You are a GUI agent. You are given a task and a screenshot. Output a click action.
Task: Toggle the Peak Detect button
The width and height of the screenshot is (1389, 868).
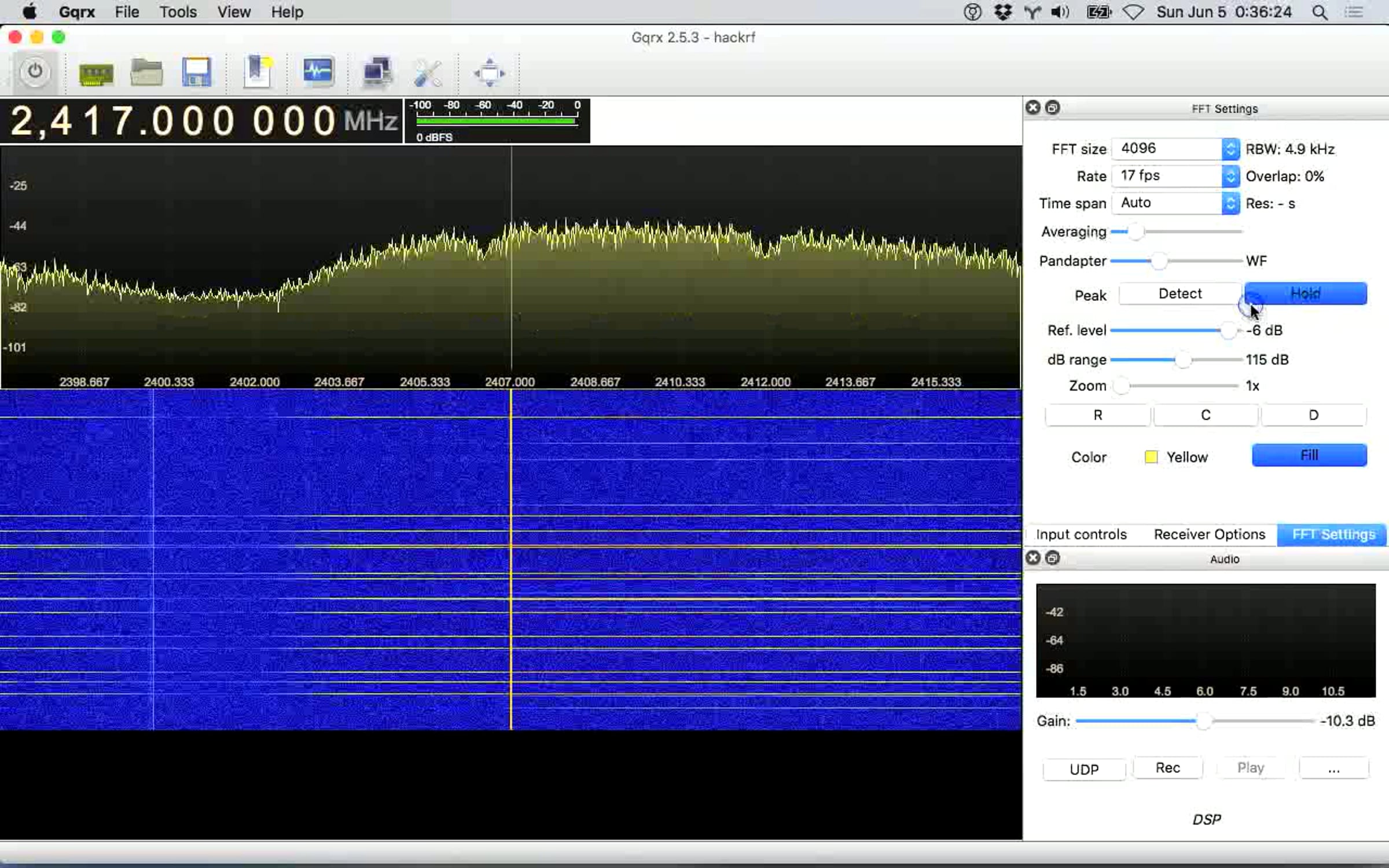1180,294
